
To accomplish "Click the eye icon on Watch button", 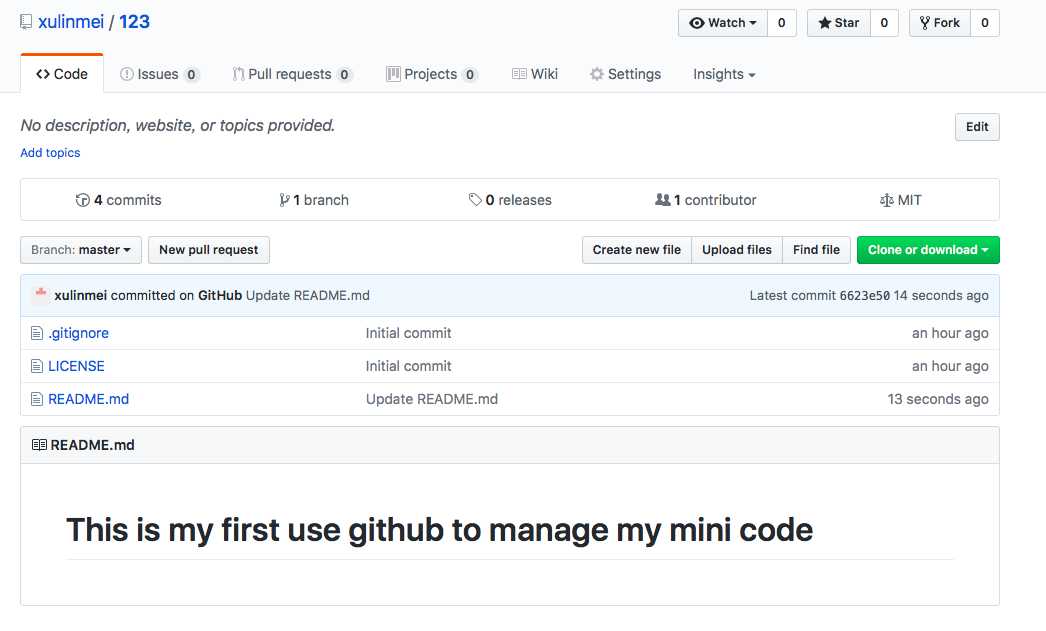I will [x=696, y=23].
